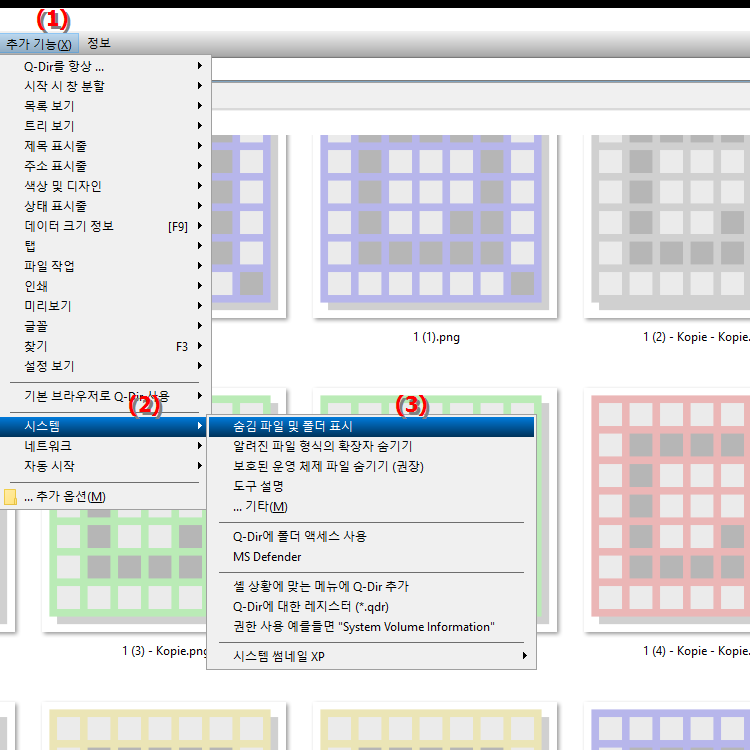
Task: Open the 추가 기능(X) menu
Action: [39, 44]
